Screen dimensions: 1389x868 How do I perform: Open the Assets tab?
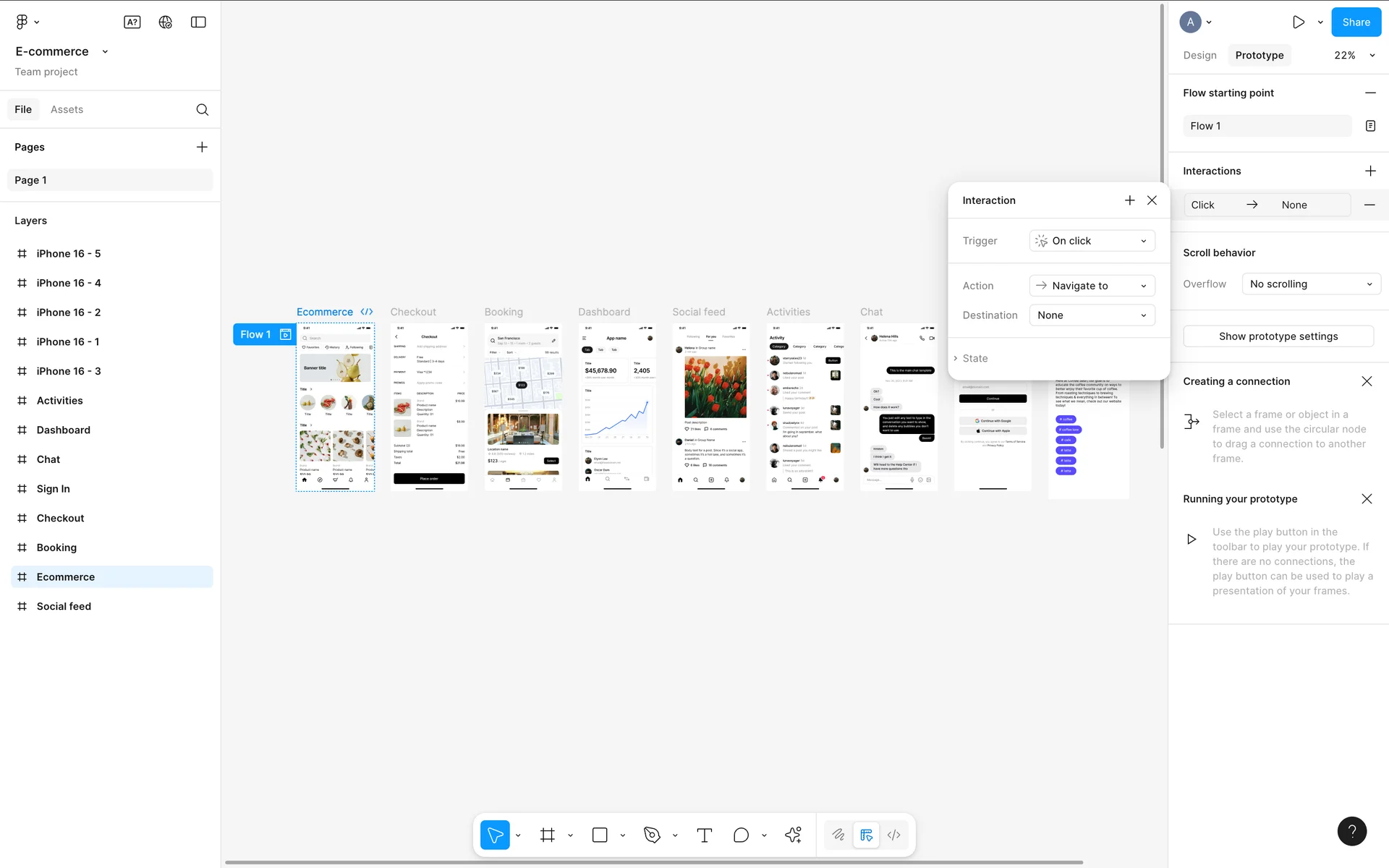click(67, 110)
